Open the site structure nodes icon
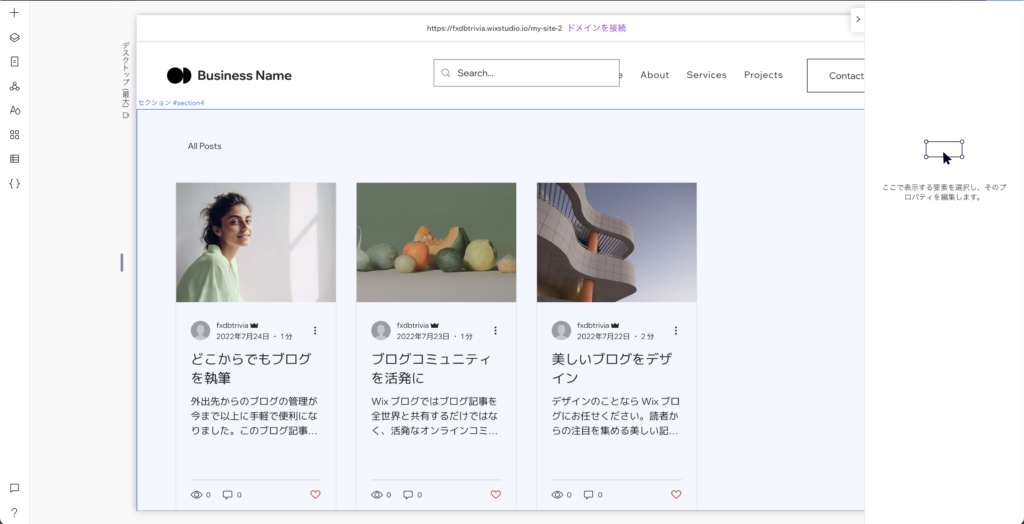 tap(14, 86)
